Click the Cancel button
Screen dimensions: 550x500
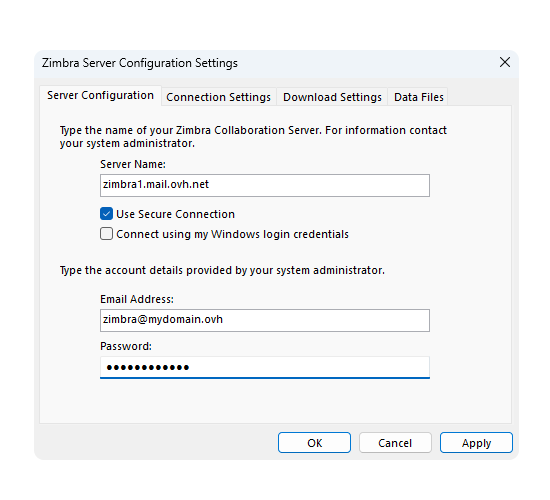click(x=395, y=443)
